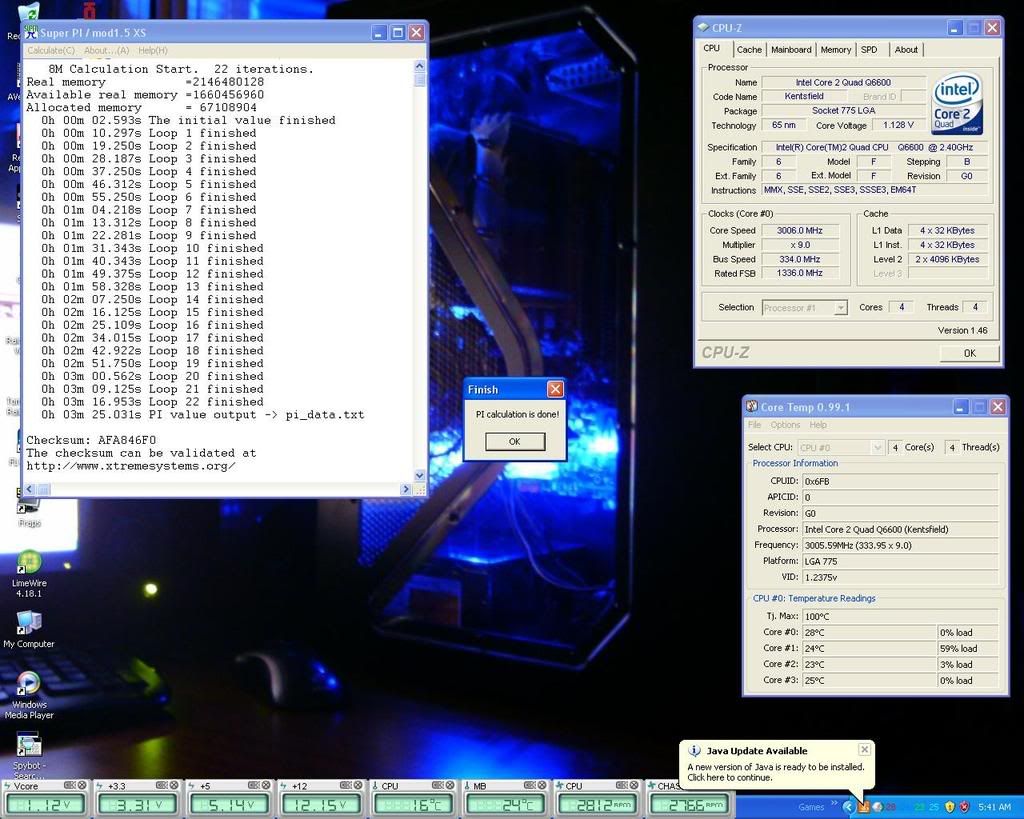Open the Help menu in Core Temp

point(818,425)
